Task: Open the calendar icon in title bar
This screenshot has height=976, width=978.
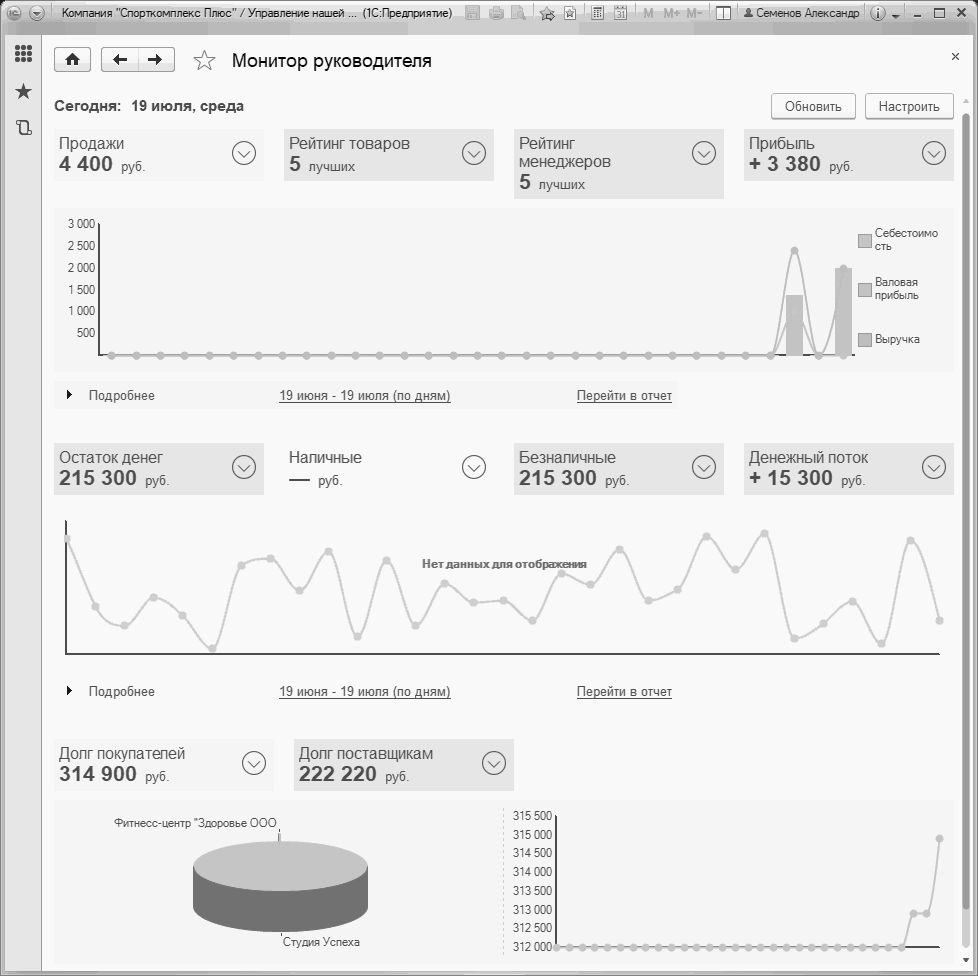Action: pos(620,12)
